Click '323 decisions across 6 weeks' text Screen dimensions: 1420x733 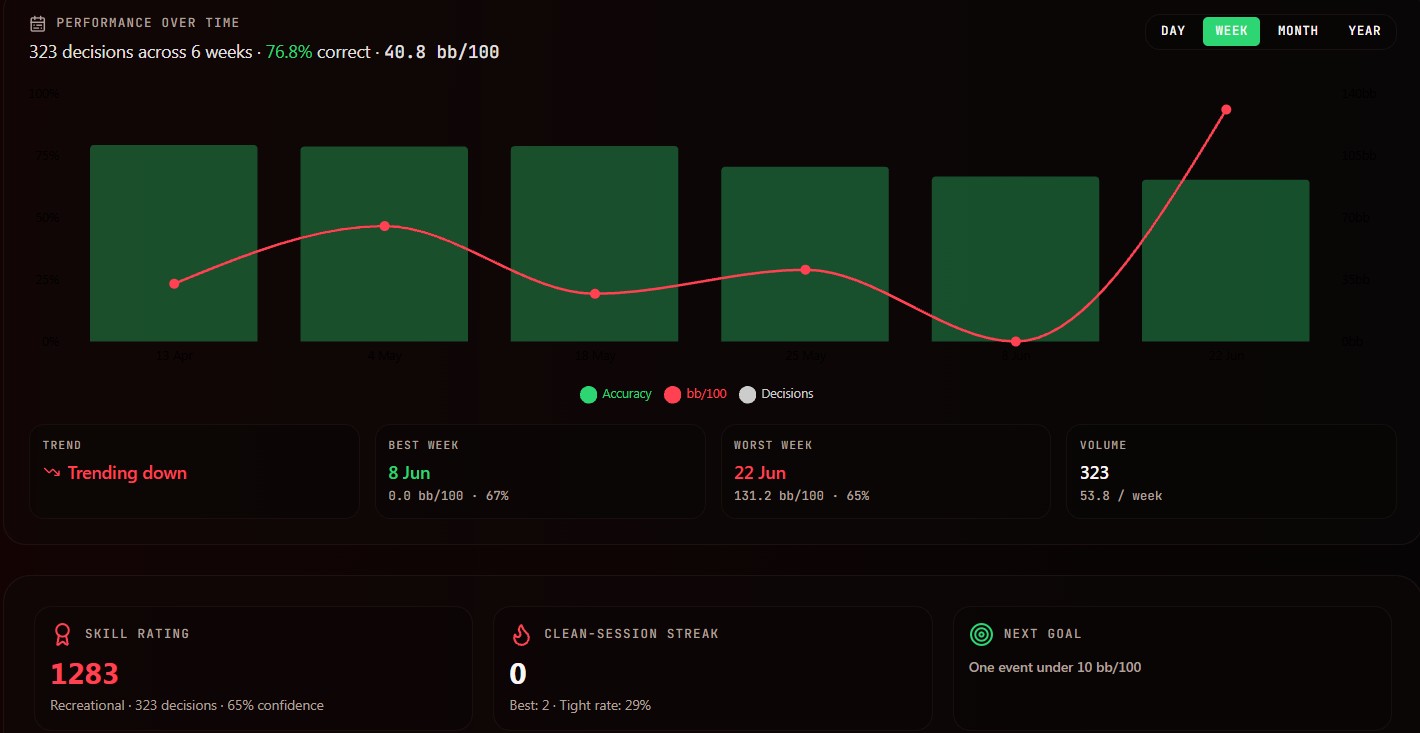click(x=140, y=52)
